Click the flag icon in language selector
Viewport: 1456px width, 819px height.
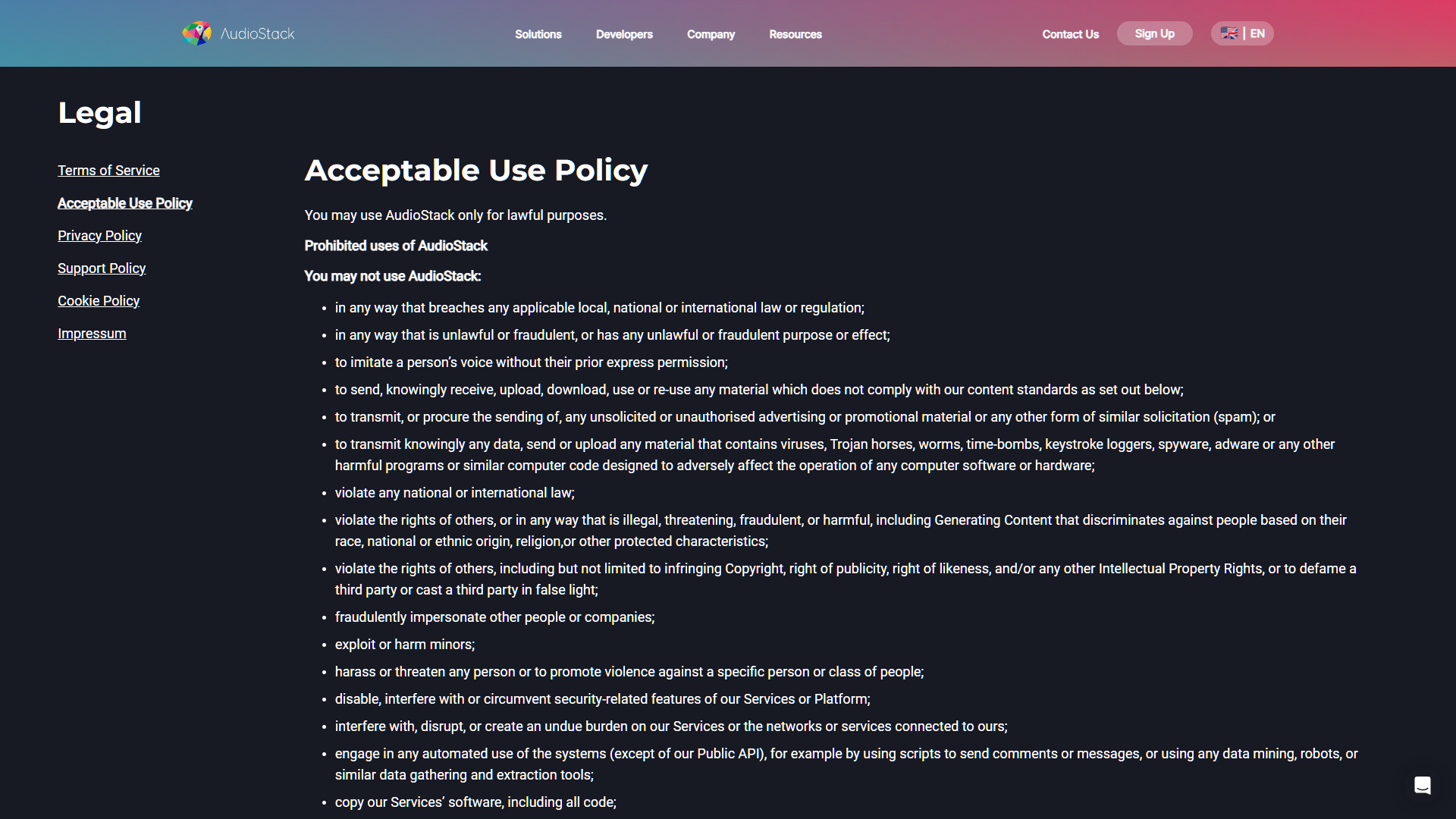[1229, 33]
